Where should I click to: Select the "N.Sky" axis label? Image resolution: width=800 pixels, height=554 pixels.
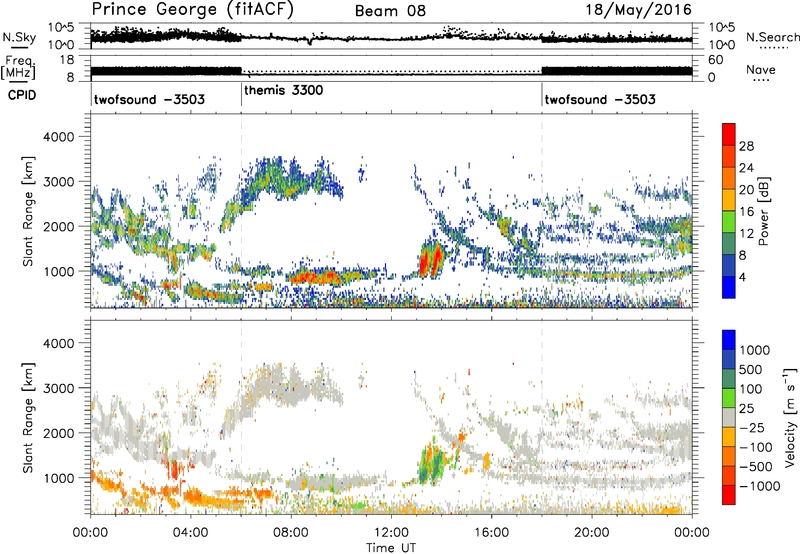[19, 37]
